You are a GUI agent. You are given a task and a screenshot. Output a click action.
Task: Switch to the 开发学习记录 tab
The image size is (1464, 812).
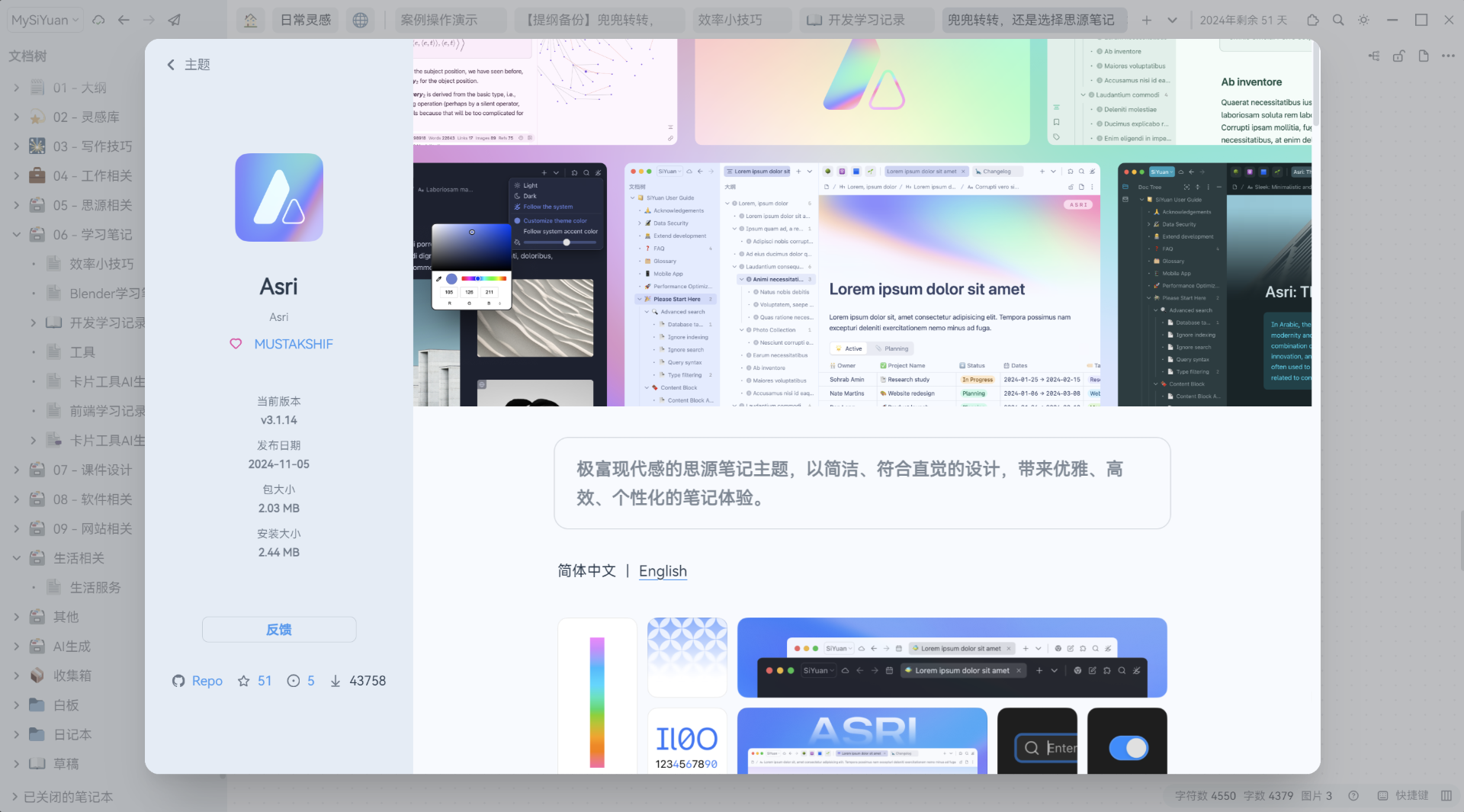click(x=867, y=20)
